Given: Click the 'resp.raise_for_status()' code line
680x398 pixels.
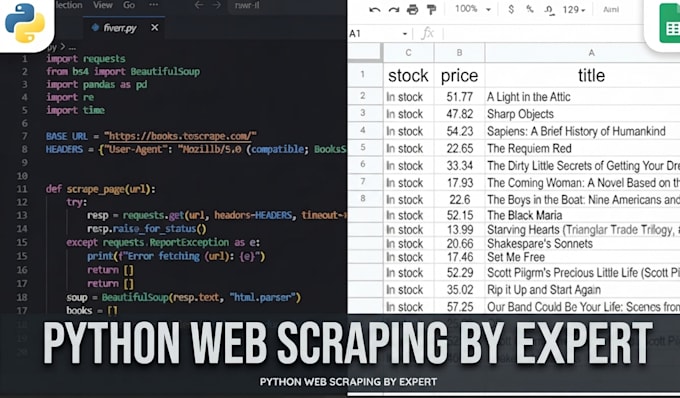Looking at the screenshot, I should click(x=147, y=228).
